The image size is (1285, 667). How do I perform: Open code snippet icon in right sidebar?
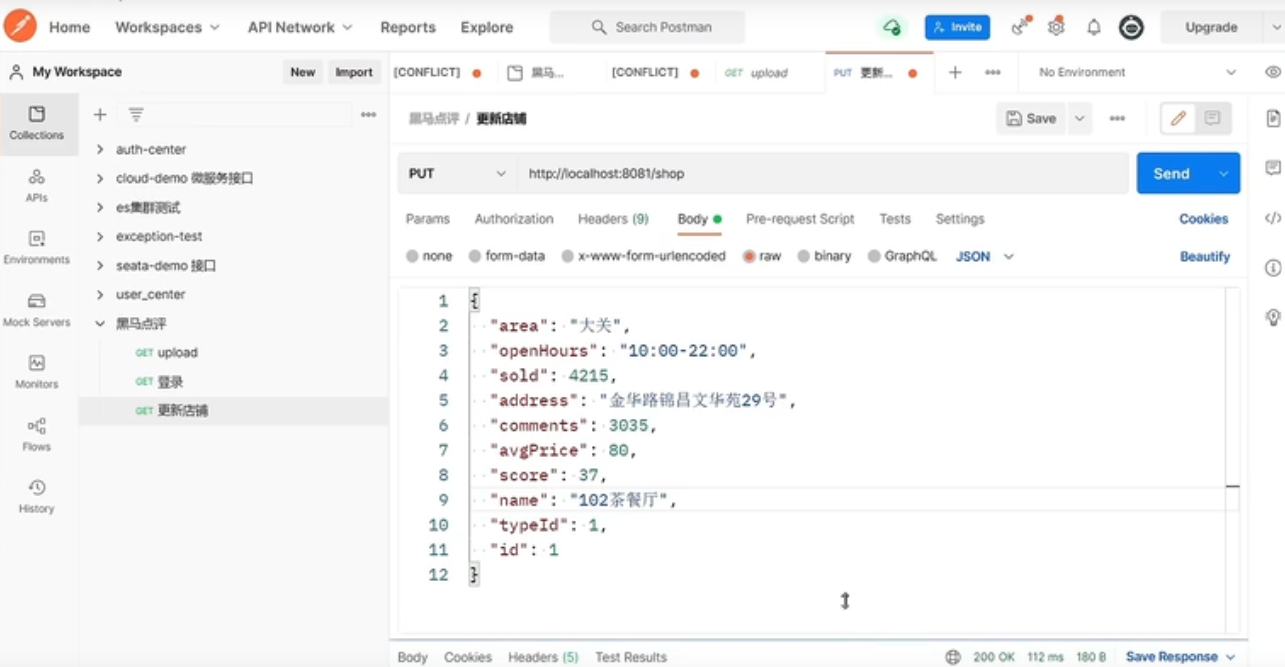(x=1273, y=218)
